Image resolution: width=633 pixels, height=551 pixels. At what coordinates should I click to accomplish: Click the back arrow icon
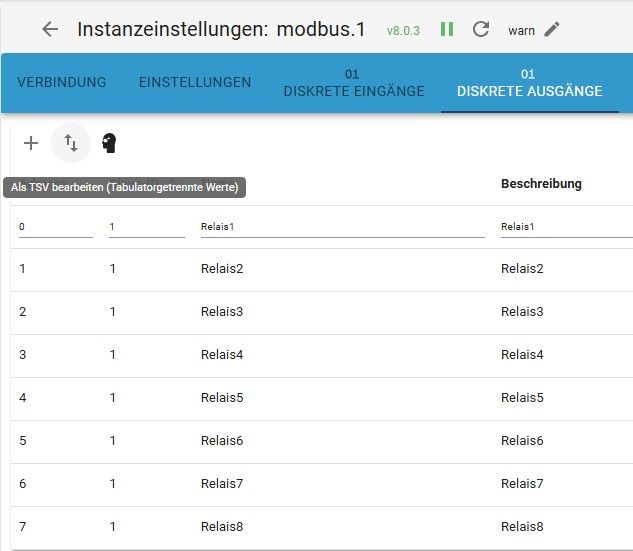tap(50, 29)
